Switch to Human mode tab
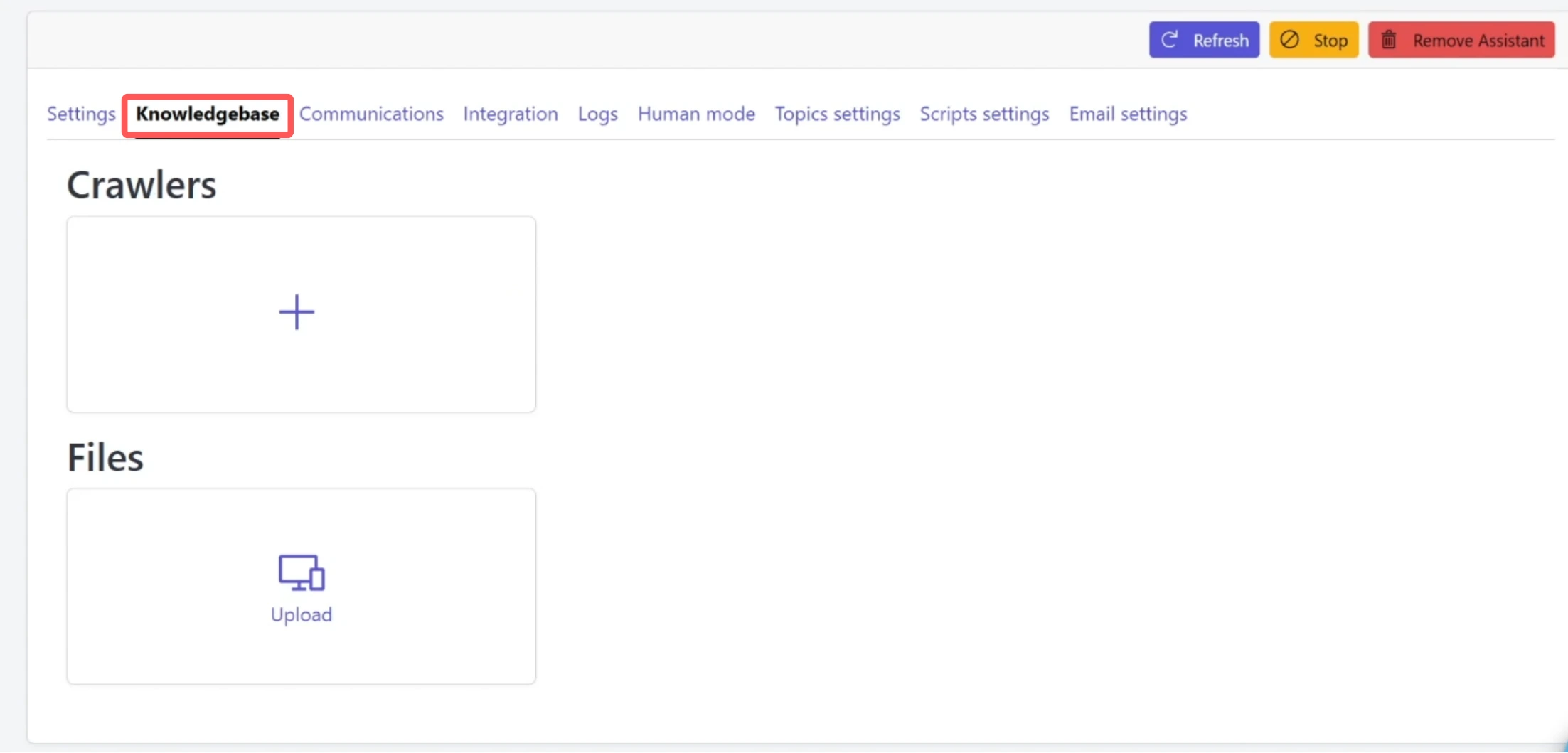Screen dimensions: 1568x753 coord(696,114)
